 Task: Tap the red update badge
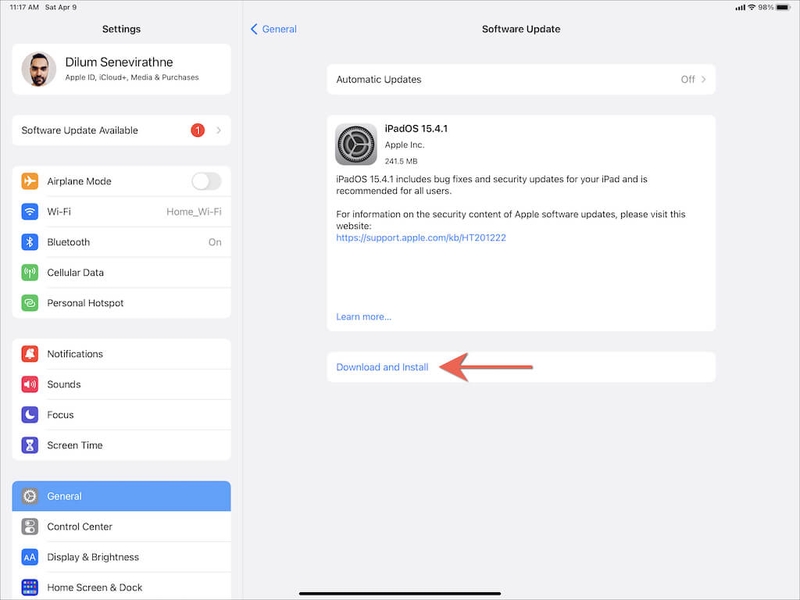(197, 131)
